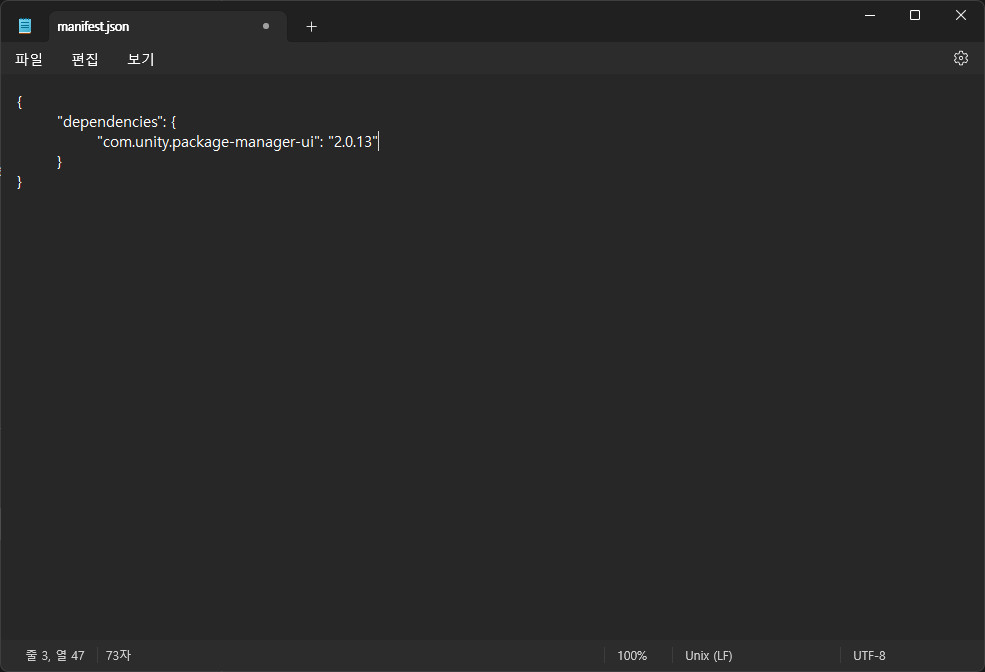Open the 보기 menu

[141, 59]
